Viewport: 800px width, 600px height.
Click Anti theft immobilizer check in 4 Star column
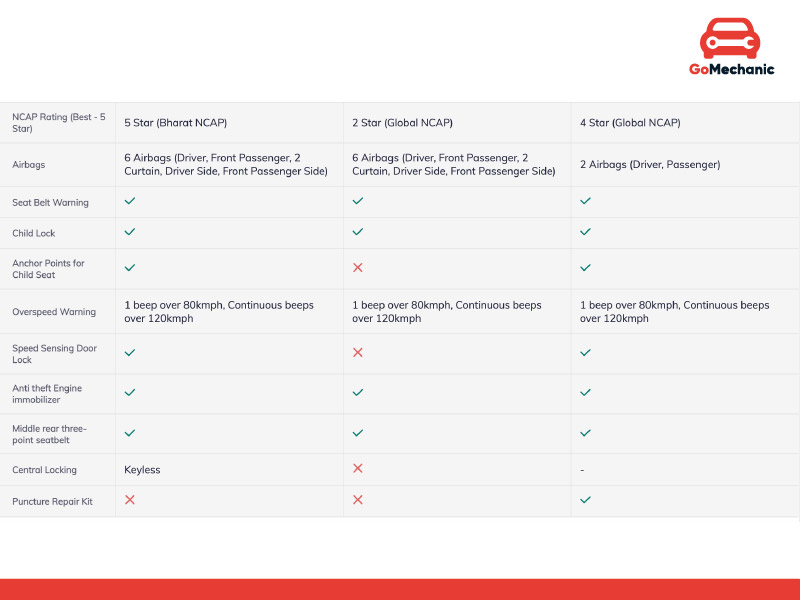[x=586, y=393]
